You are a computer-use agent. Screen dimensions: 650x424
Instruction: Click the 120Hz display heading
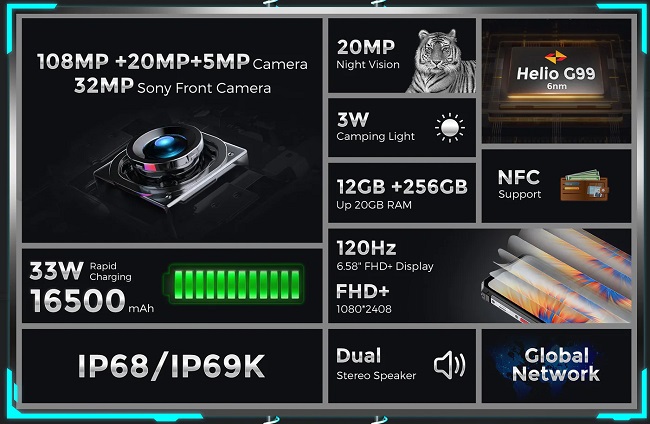tap(366, 248)
